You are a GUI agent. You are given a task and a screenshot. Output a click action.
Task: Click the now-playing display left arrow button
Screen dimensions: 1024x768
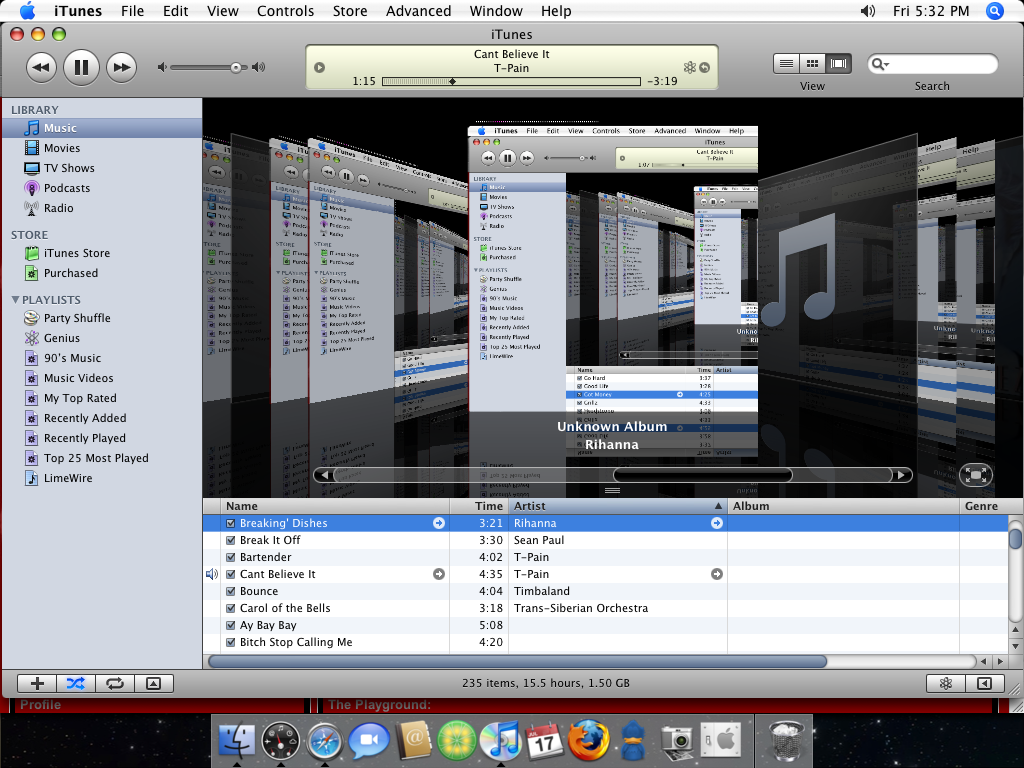pos(319,67)
